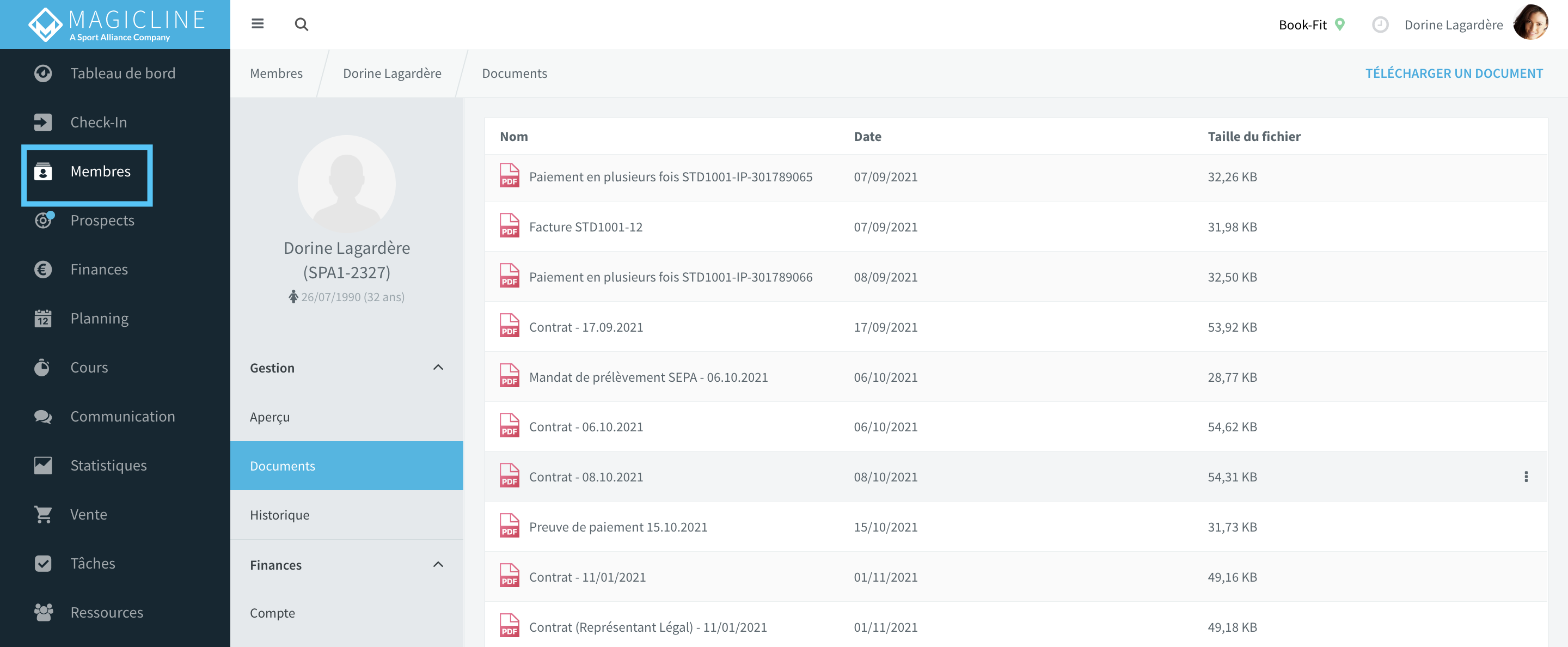Image resolution: width=1568 pixels, height=647 pixels.
Task: Open Vente in the sidebar
Action: click(88, 514)
